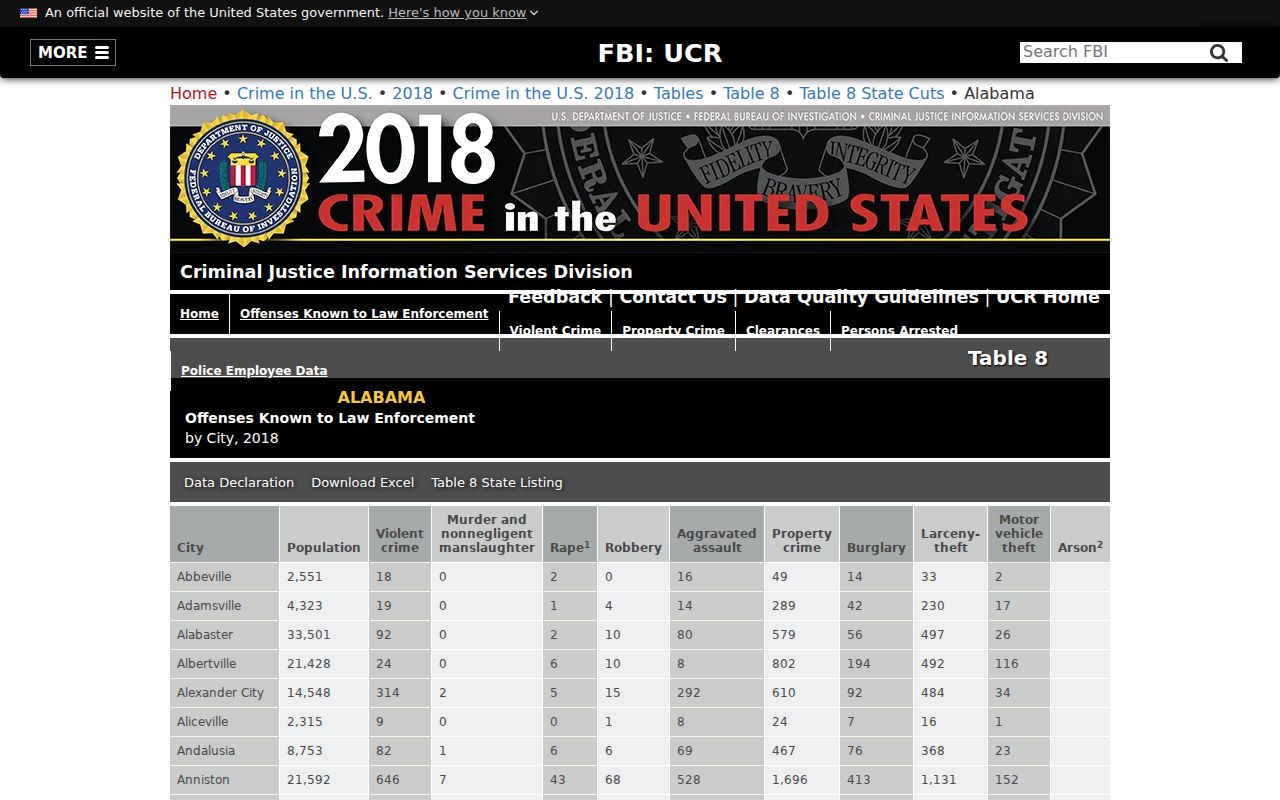Viewport: 1280px width, 800px height.
Task: Select the Abbeville city row label
Action: click(204, 577)
